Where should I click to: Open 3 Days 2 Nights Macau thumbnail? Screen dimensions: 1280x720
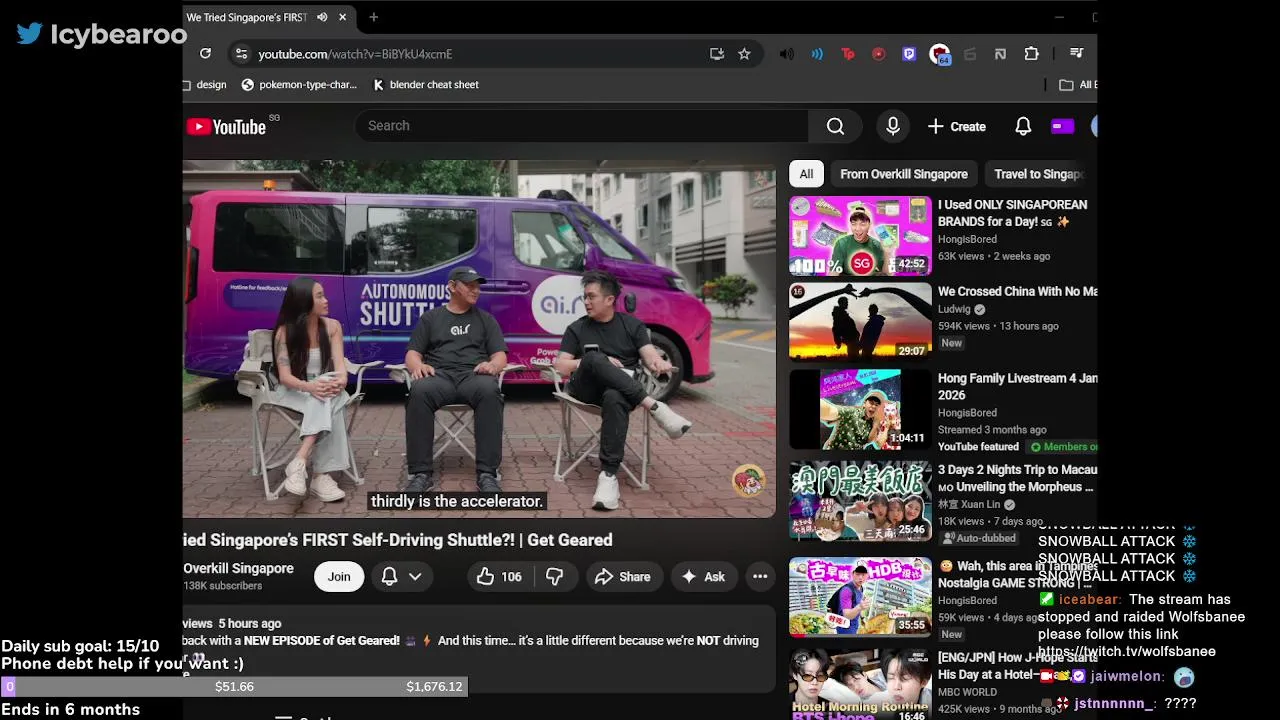(x=860, y=500)
